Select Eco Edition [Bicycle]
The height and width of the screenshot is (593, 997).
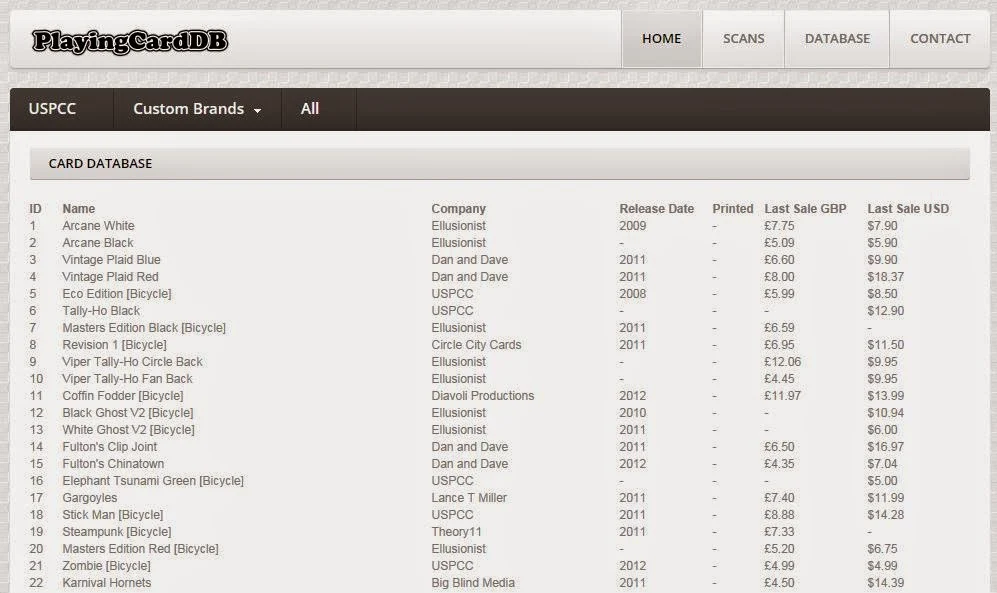117,294
